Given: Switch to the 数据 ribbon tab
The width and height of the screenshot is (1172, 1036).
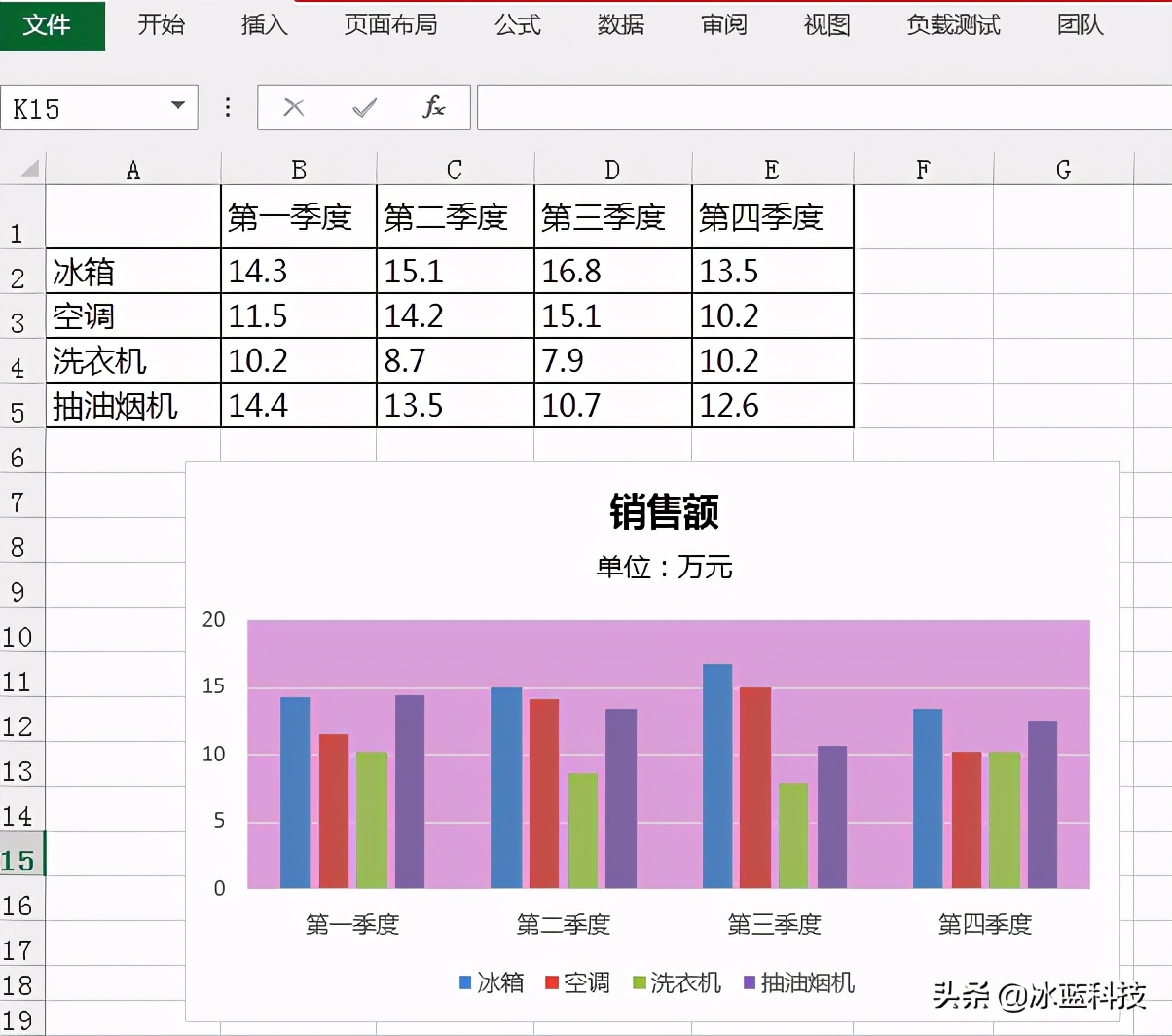Looking at the screenshot, I should pyautogui.click(x=620, y=24).
